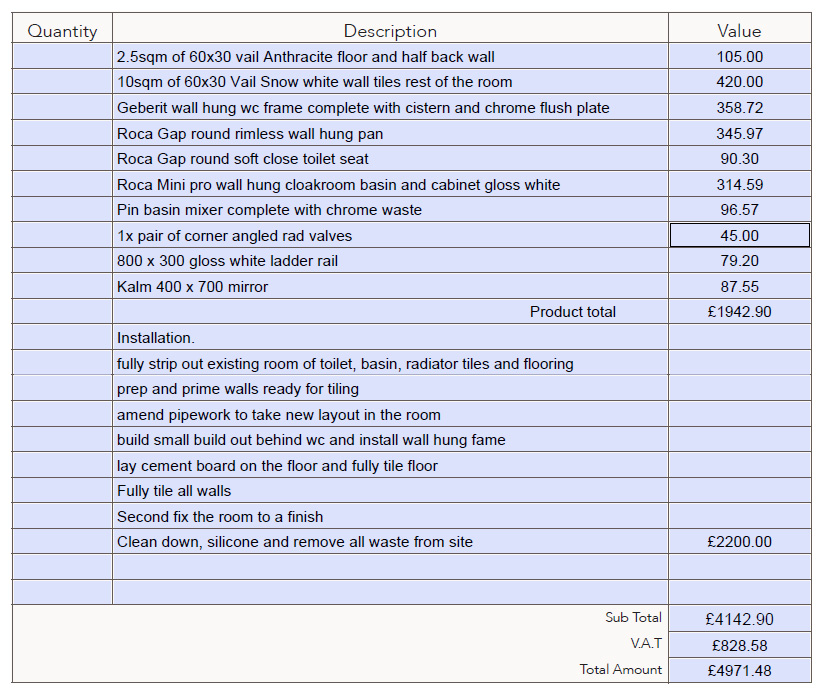
Task: Select the highlighted 45.00 value cell
Action: click(x=739, y=235)
